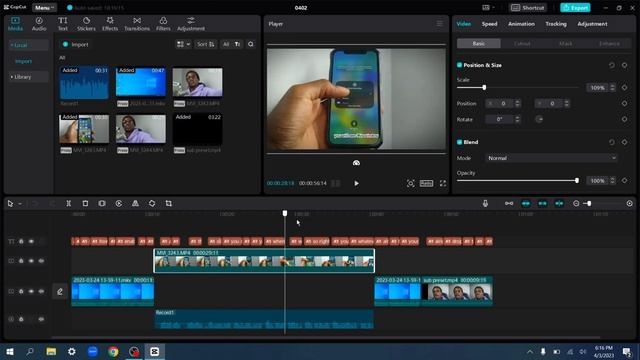Click the timeline zoom slider handle
The width and height of the screenshot is (640, 360).
[589, 203]
